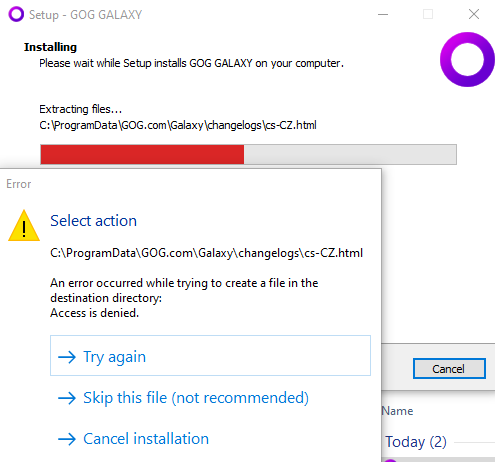
Task: Choose Try again to retry file creation
Action: click(x=210, y=355)
